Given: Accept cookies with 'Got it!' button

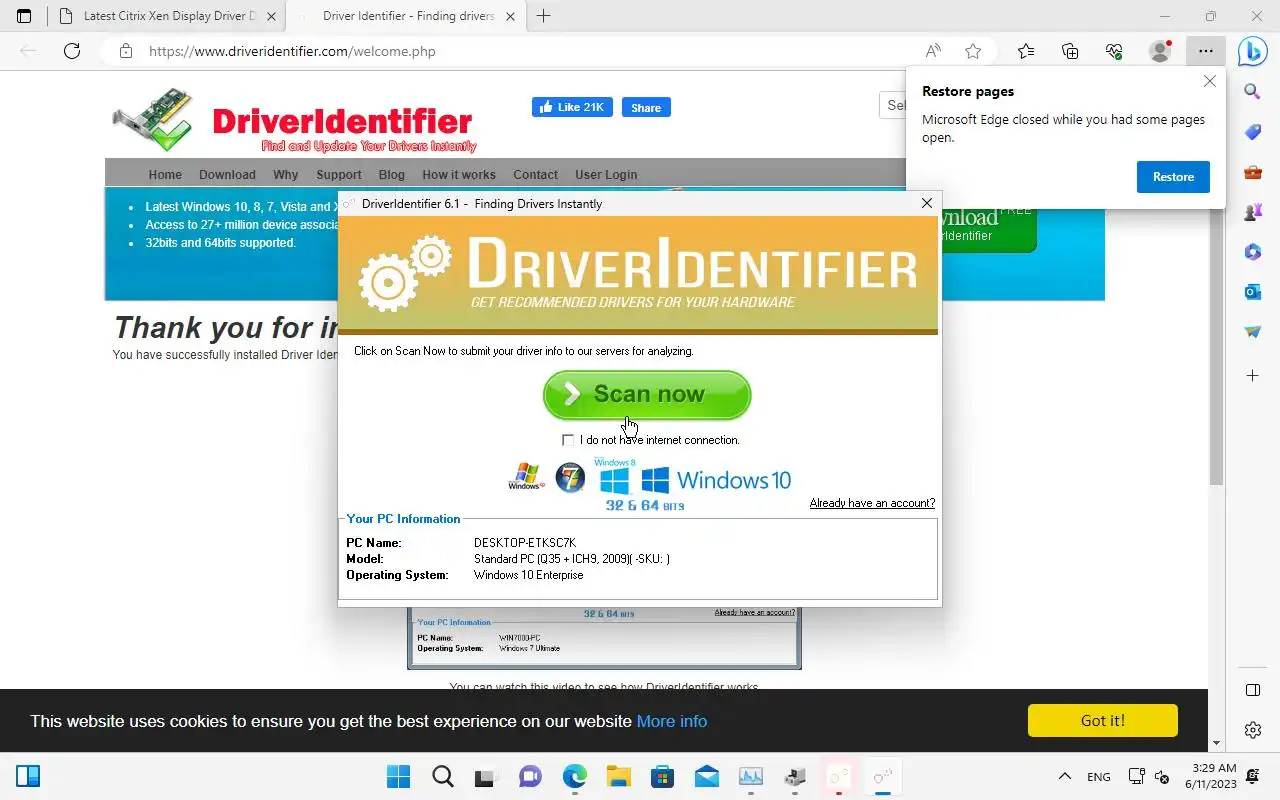Looking at the screenshot, I should tap(1103, 720).
